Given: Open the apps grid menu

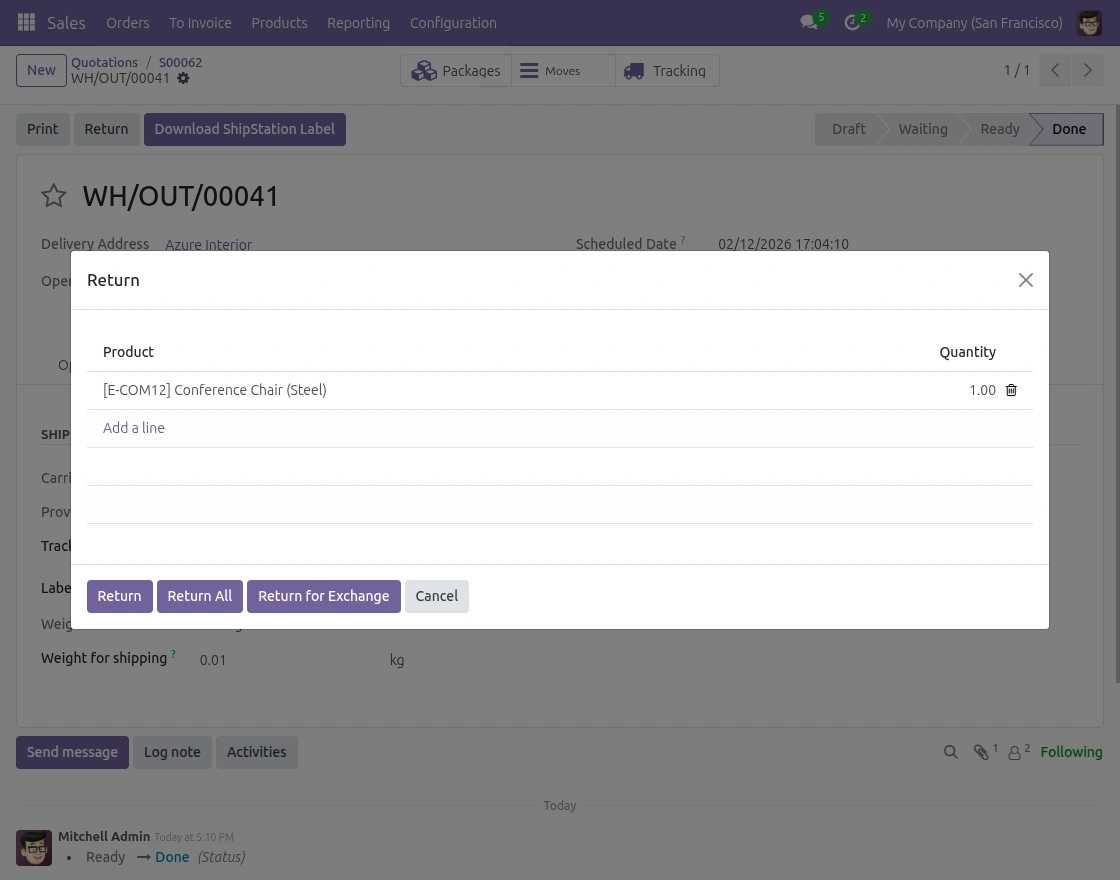Looking at the screenshot, I should (26, 22).
